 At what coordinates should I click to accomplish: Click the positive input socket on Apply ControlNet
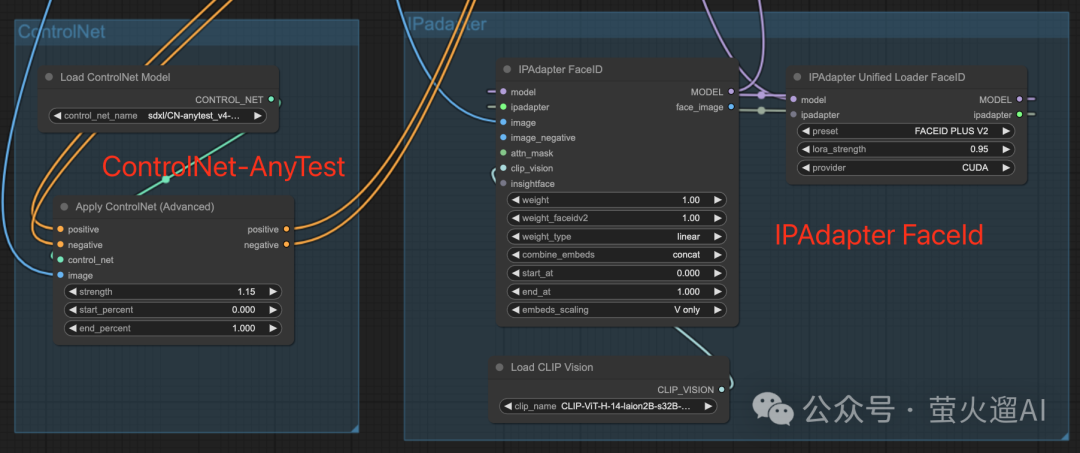click(61, 229)
